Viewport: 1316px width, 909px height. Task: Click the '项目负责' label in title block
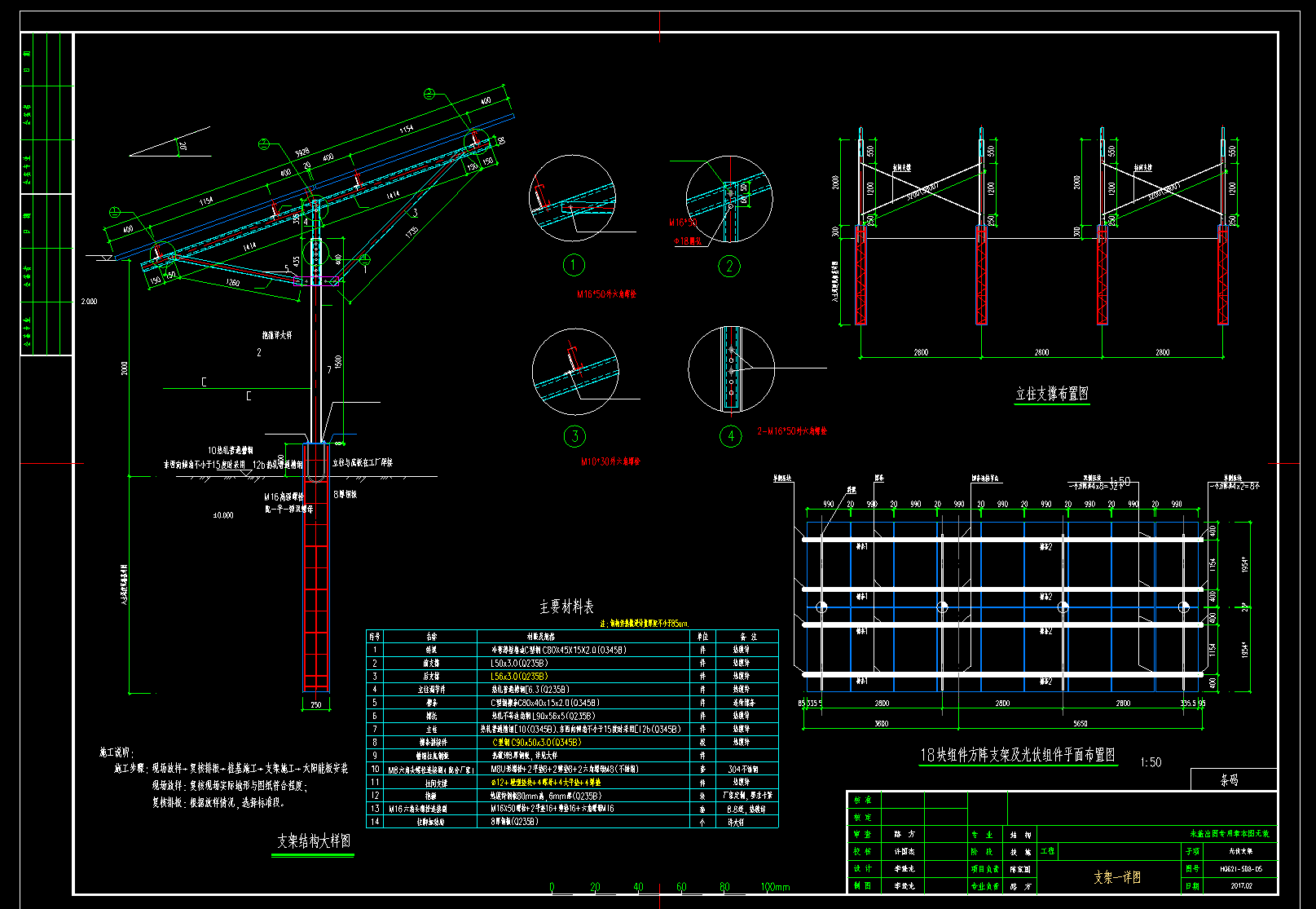click(x=985, y=870)
